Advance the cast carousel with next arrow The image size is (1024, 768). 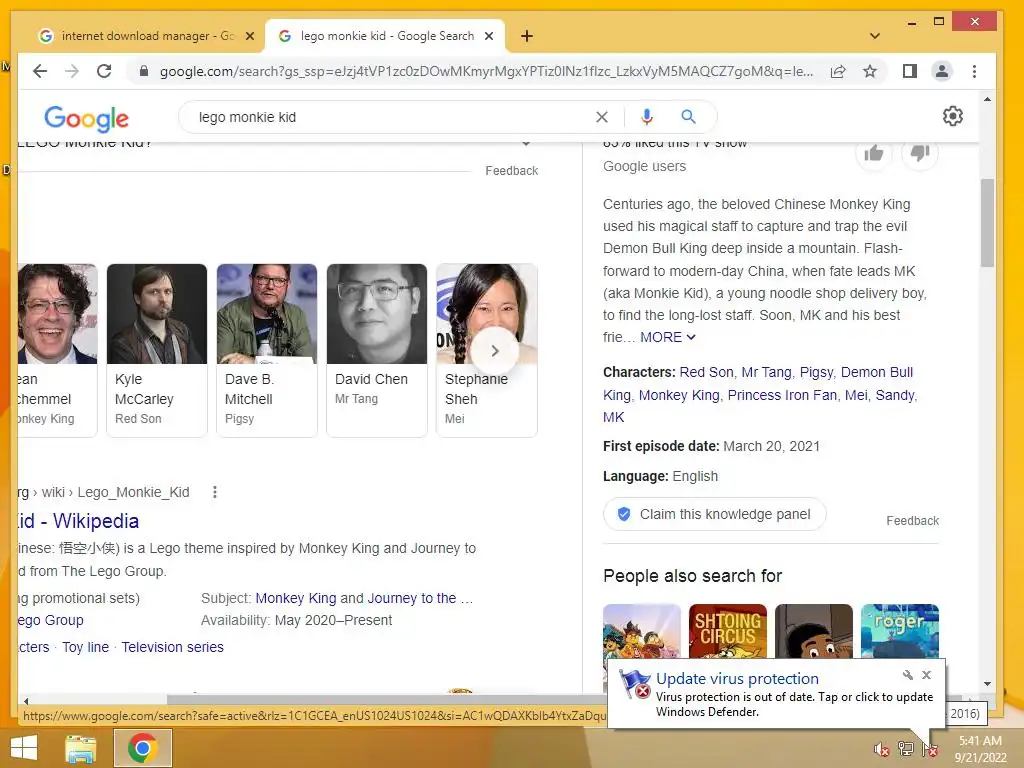[495, 351]
